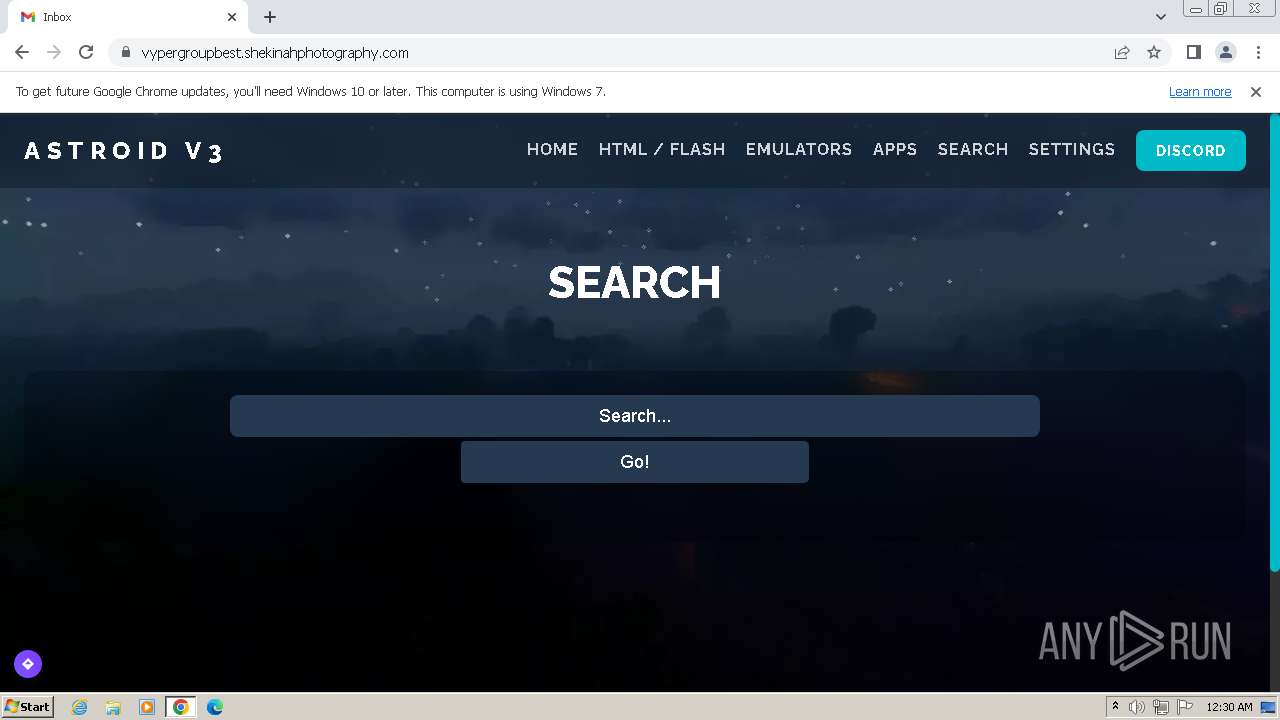
Task: Click the DISCORD button
Action: [1191, 150]
